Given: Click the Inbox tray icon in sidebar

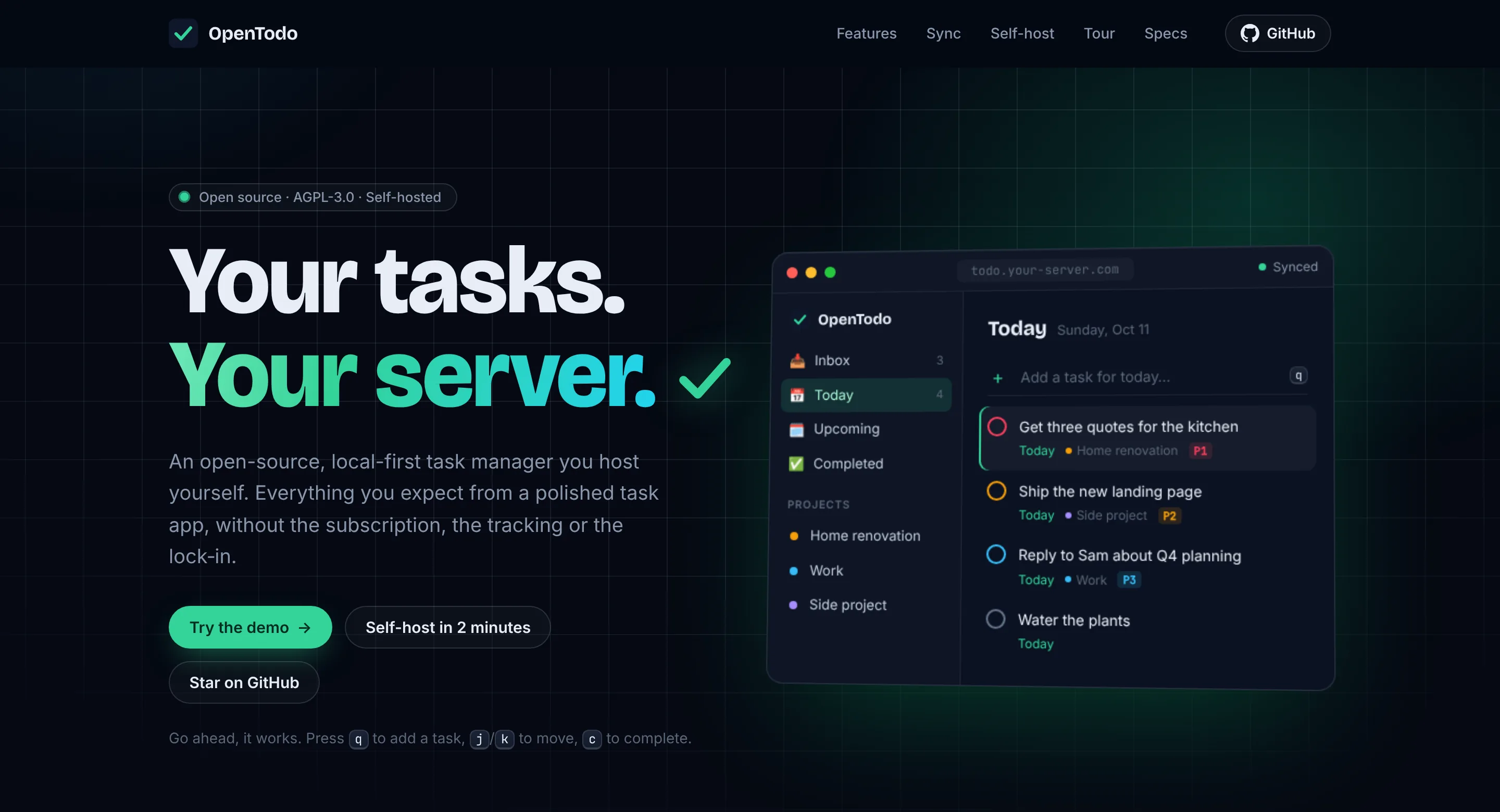Looking at the screenshot, I should [797, 360].
